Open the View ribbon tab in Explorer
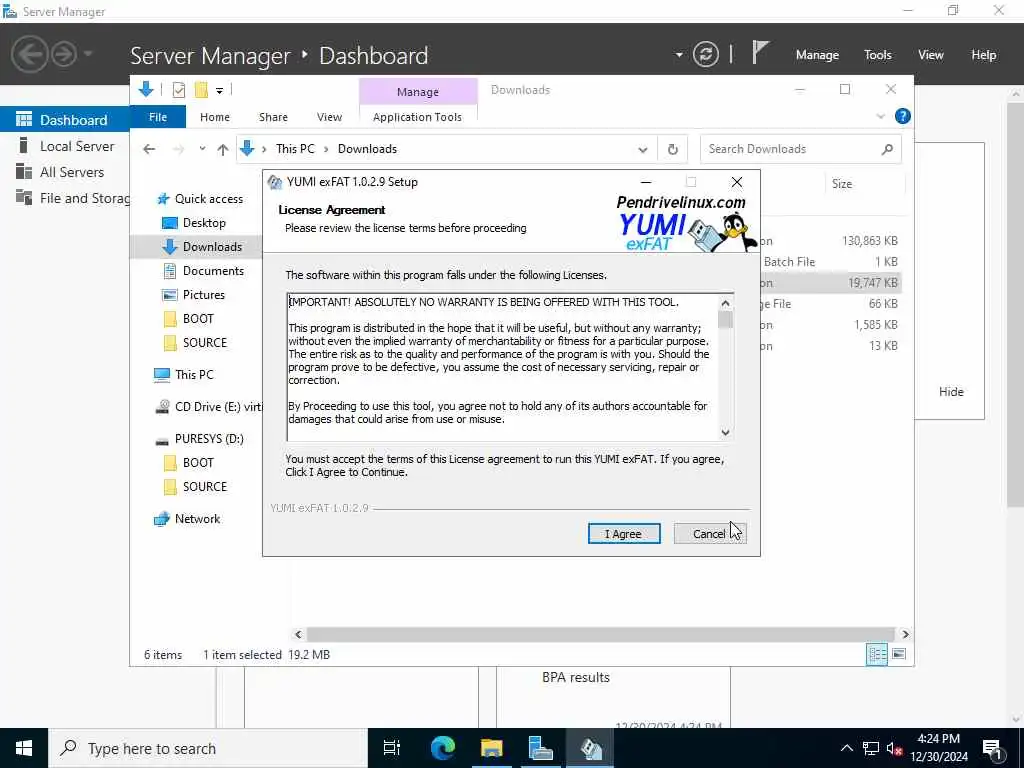 [x=329, y=117]
